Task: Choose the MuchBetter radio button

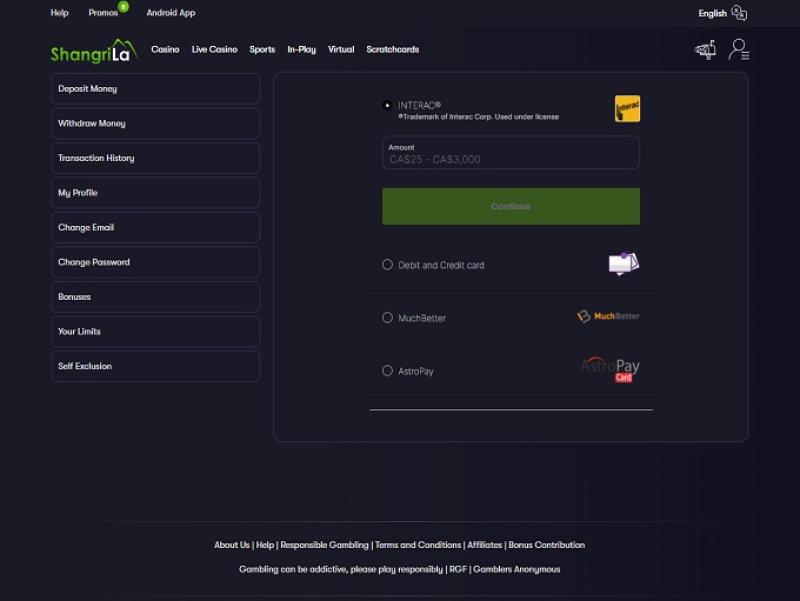Action: [x=387, y=318]
